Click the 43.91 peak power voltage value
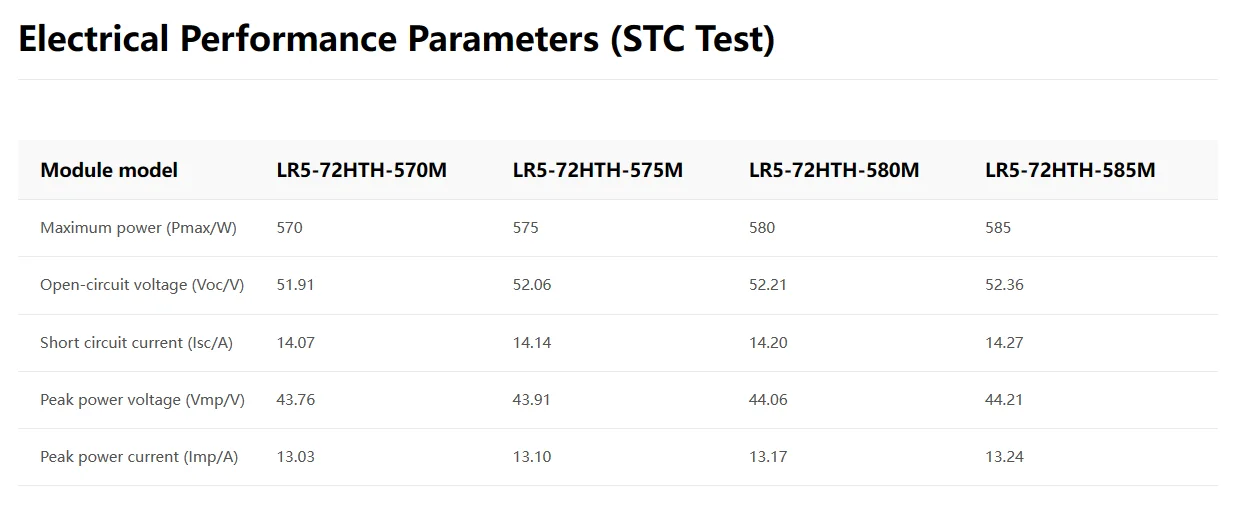 pyautogui.click(x=531, y=400)
